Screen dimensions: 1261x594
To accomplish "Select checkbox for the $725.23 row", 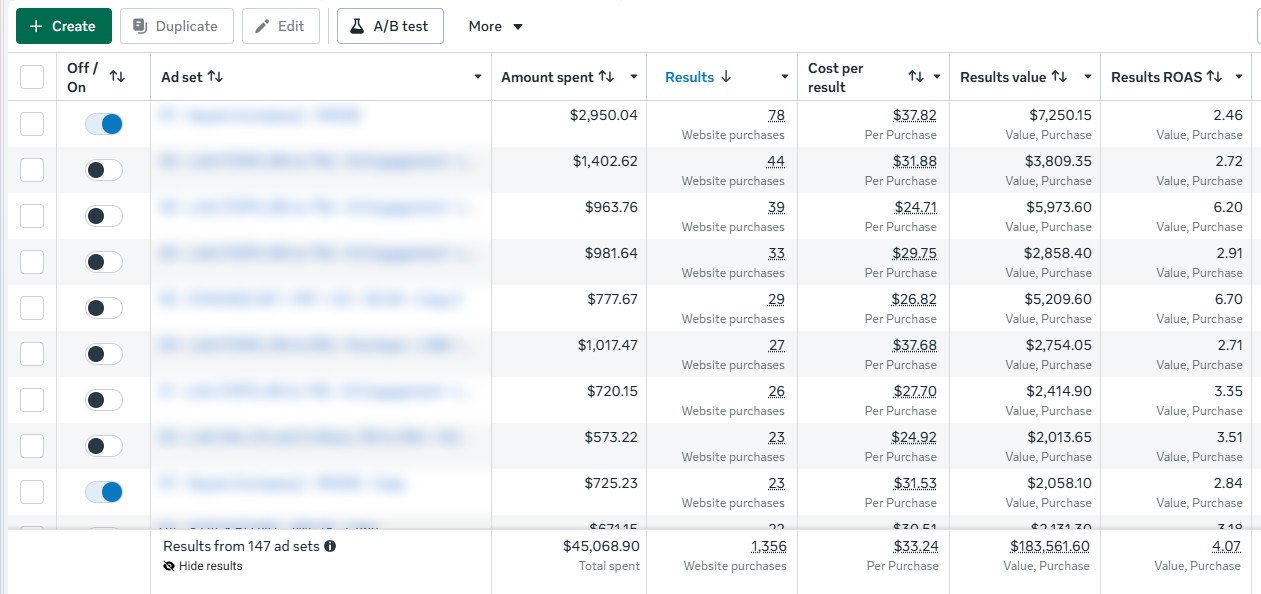I will pyautogui.click(x=32, y=492).
